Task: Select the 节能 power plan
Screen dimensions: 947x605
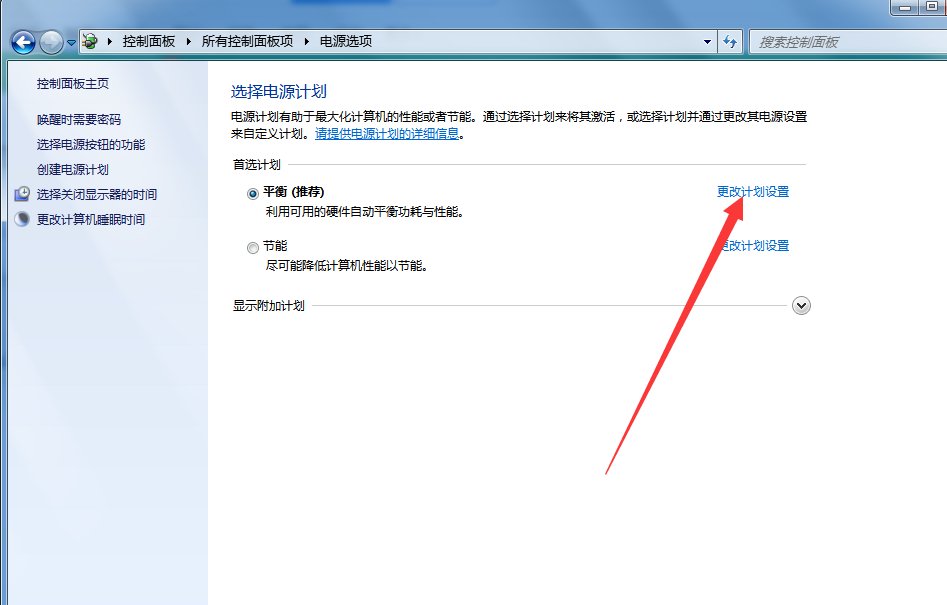Action: click(253, 246)
